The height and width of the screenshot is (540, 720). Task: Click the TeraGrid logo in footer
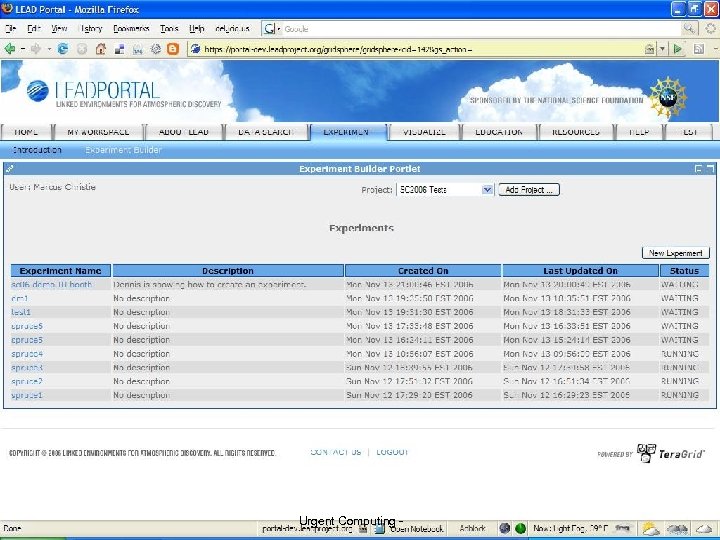pyautogui.click(x=670, y=453)
